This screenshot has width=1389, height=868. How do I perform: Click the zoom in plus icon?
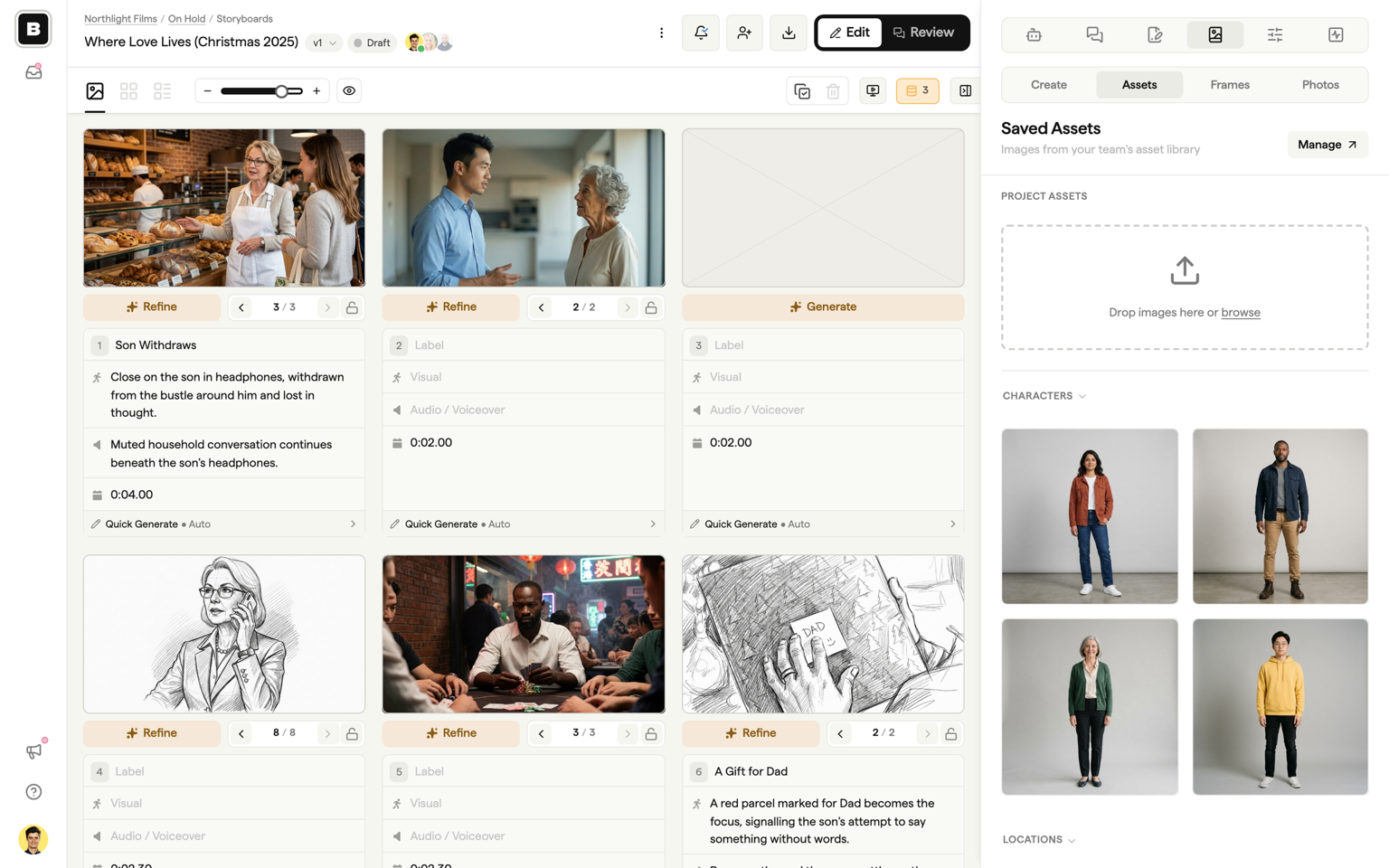317,90
